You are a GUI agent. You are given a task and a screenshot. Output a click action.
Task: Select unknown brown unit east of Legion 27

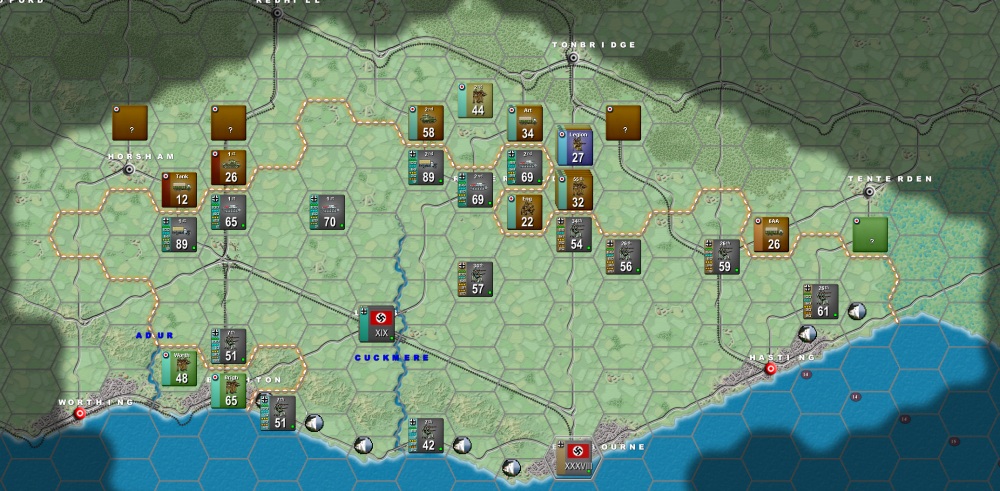pyautogui.click(x=623, y=122)
